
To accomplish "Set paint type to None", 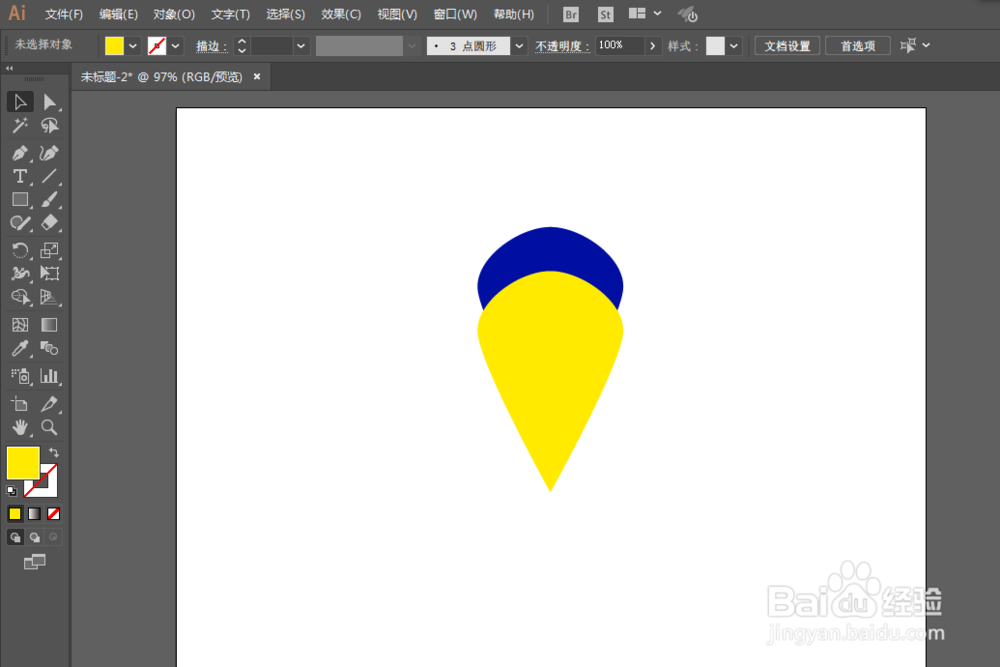I will [x=54, y=514].
